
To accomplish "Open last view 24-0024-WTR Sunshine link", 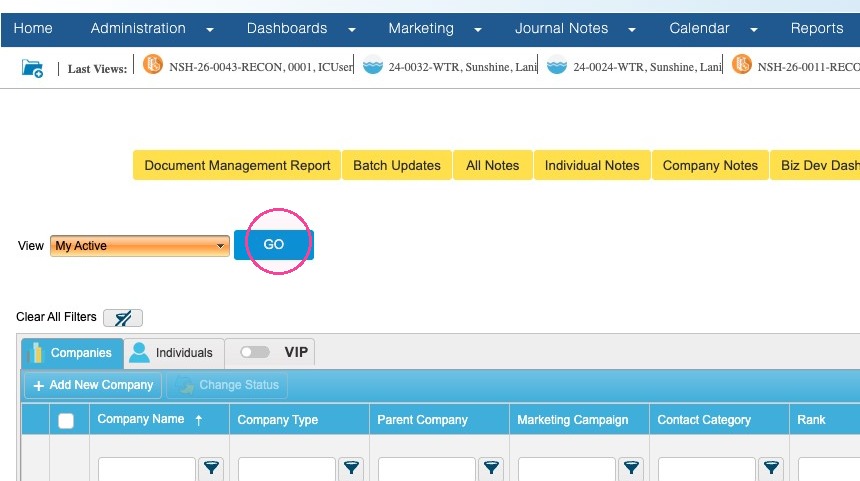I will click(647, 67).
